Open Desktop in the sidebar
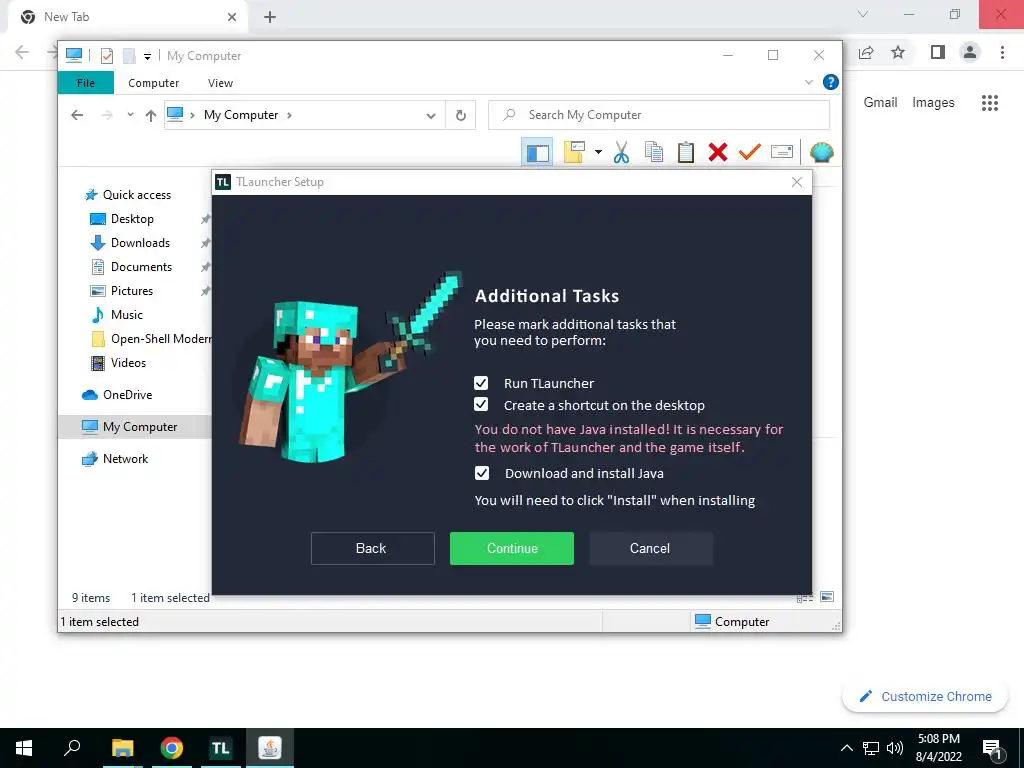Screen dimensions: 1024x768 tap(132, 219)
